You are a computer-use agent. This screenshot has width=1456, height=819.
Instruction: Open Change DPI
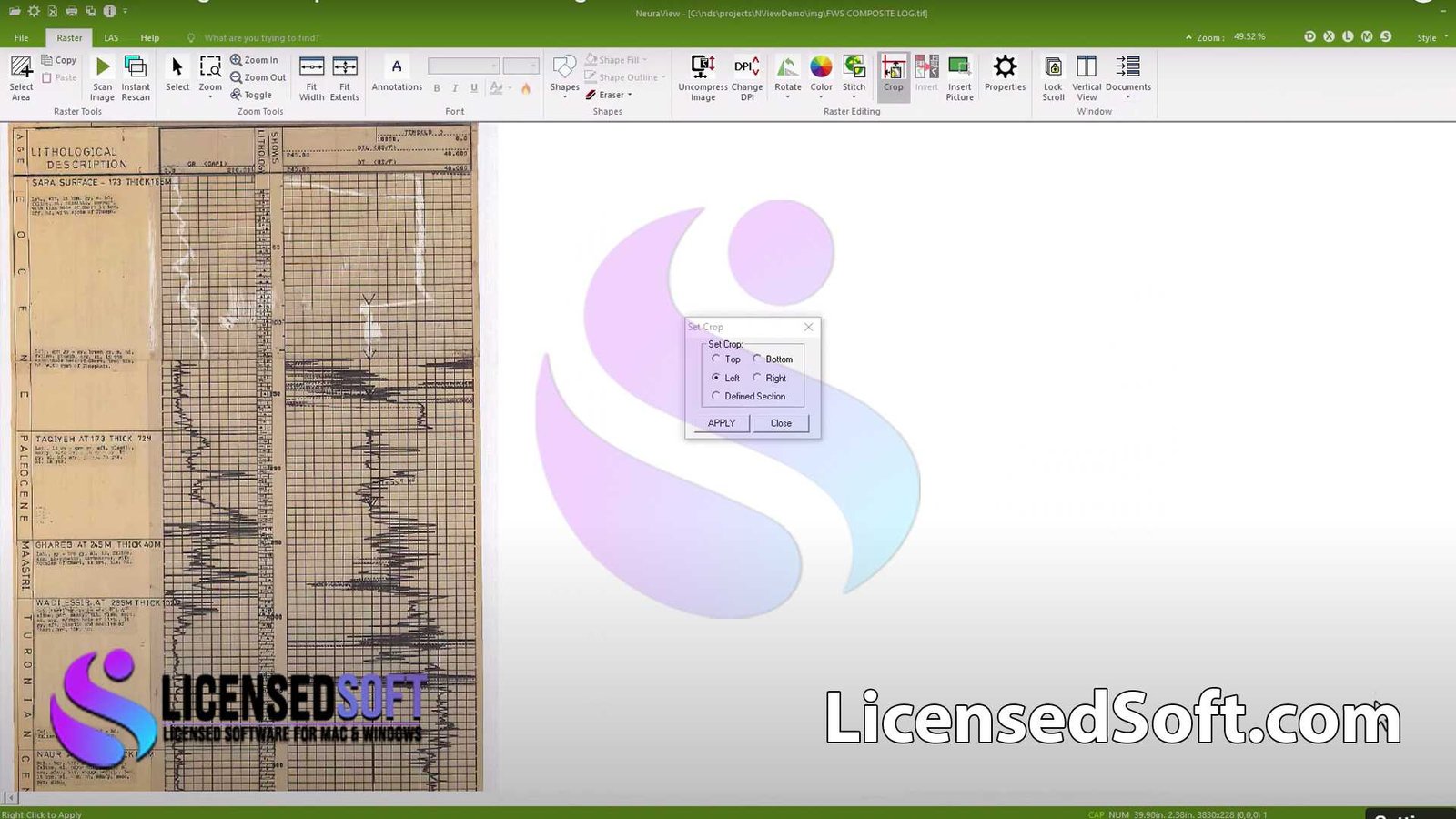[747, 77]
